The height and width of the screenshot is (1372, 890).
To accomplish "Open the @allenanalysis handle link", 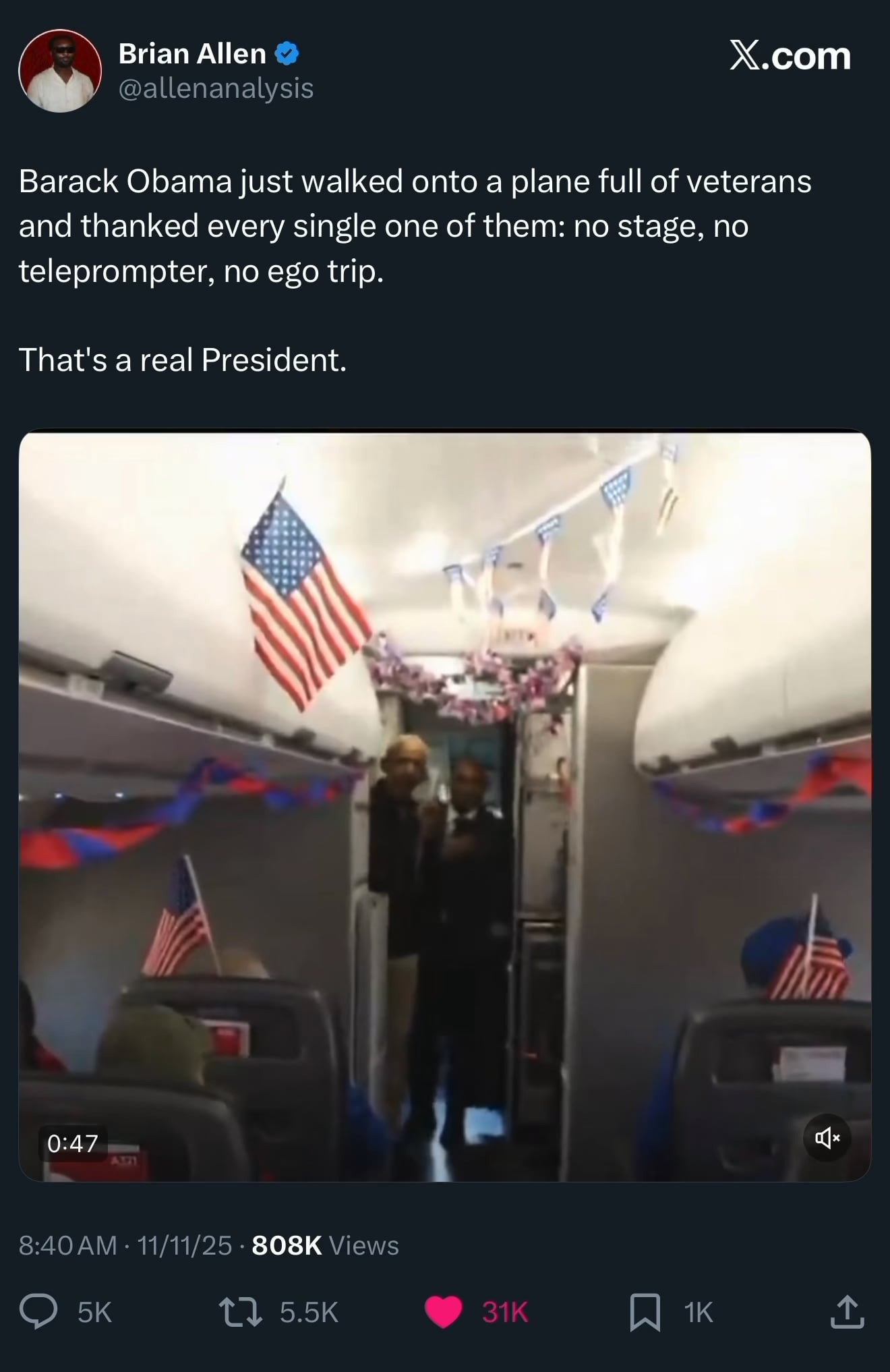I will pyautogui.click(x=216, y=88).
